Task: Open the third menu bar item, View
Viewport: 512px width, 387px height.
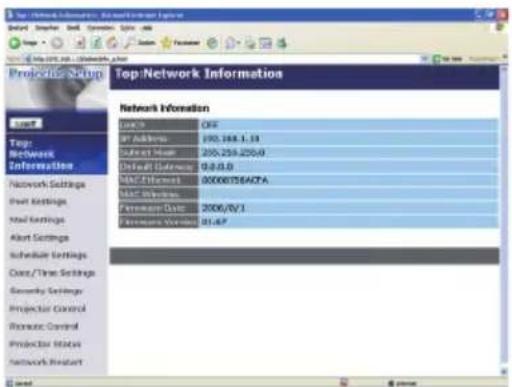Action: (x=73, y=28)
